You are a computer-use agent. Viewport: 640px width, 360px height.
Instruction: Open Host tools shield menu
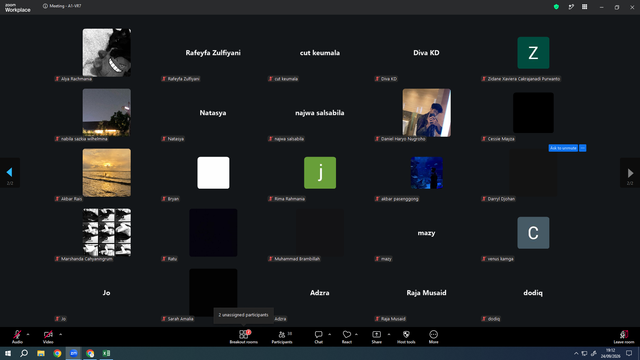tap(406, 337)
